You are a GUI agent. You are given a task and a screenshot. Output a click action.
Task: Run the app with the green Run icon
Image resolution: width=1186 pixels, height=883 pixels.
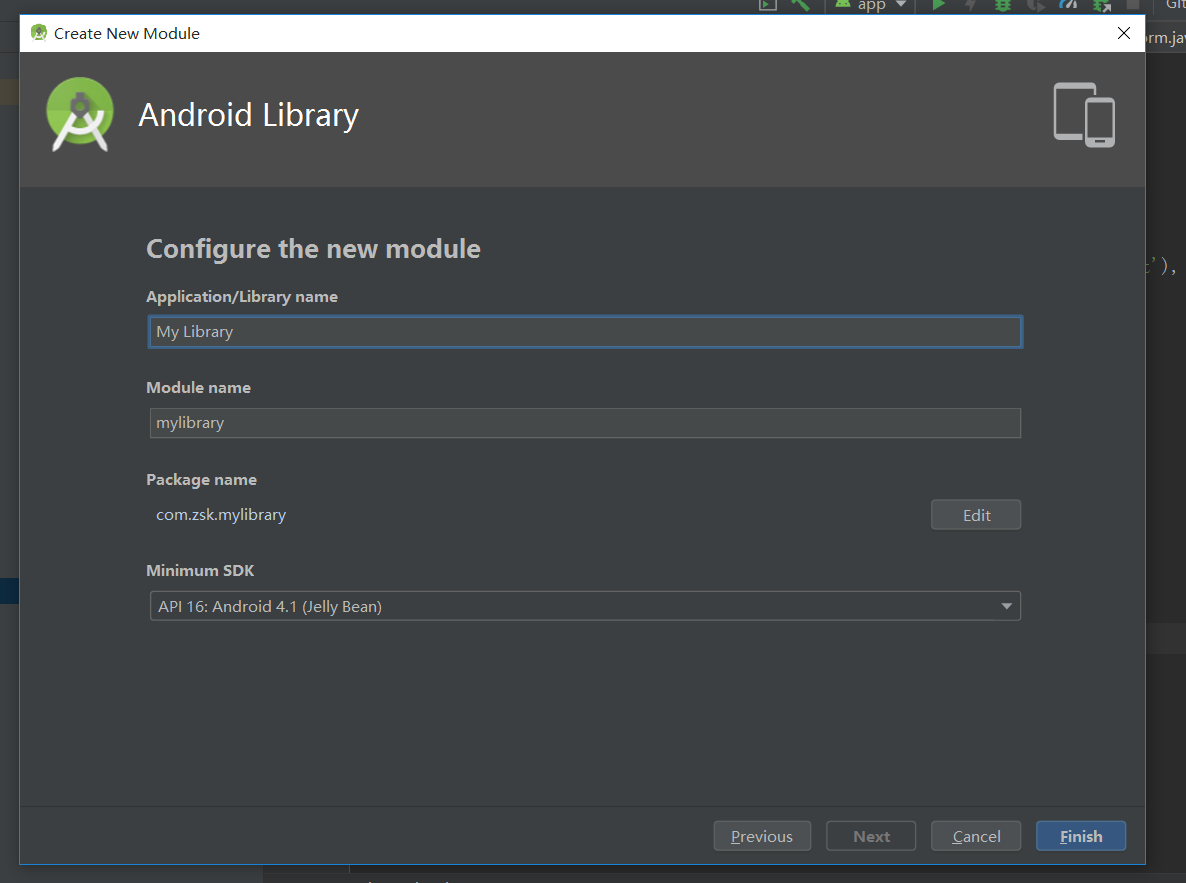click(938, 6)
